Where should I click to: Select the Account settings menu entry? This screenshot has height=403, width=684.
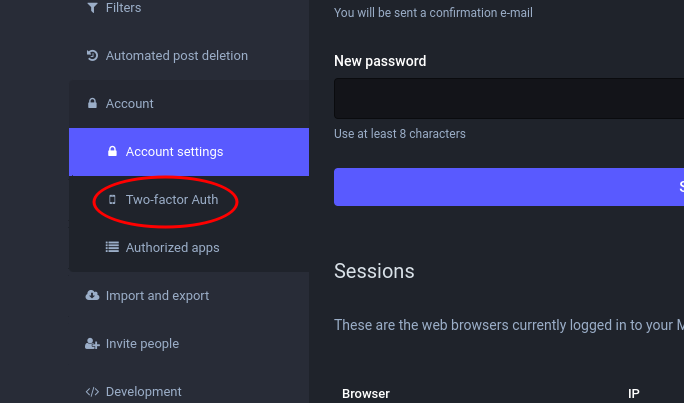(x=189, y=152)
